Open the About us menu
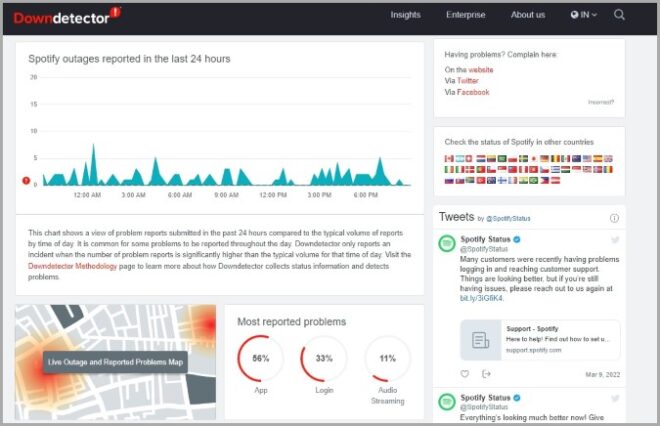 click(528, 15)
